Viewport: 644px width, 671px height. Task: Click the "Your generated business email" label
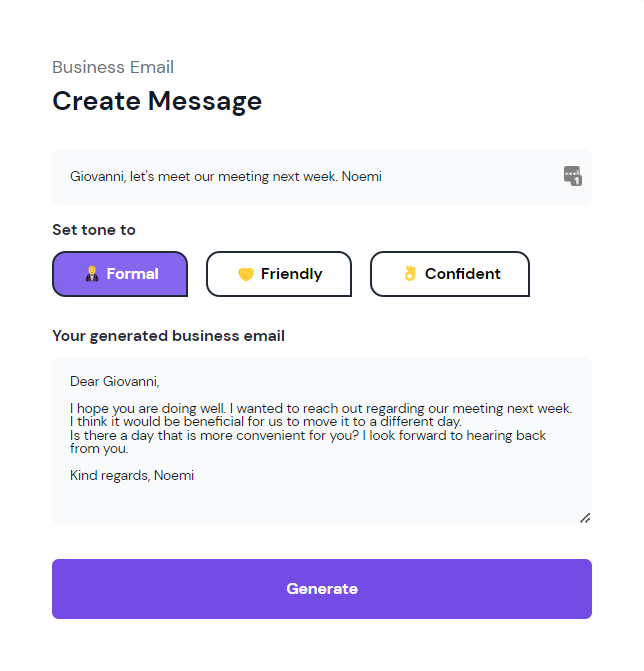(168, 336)
